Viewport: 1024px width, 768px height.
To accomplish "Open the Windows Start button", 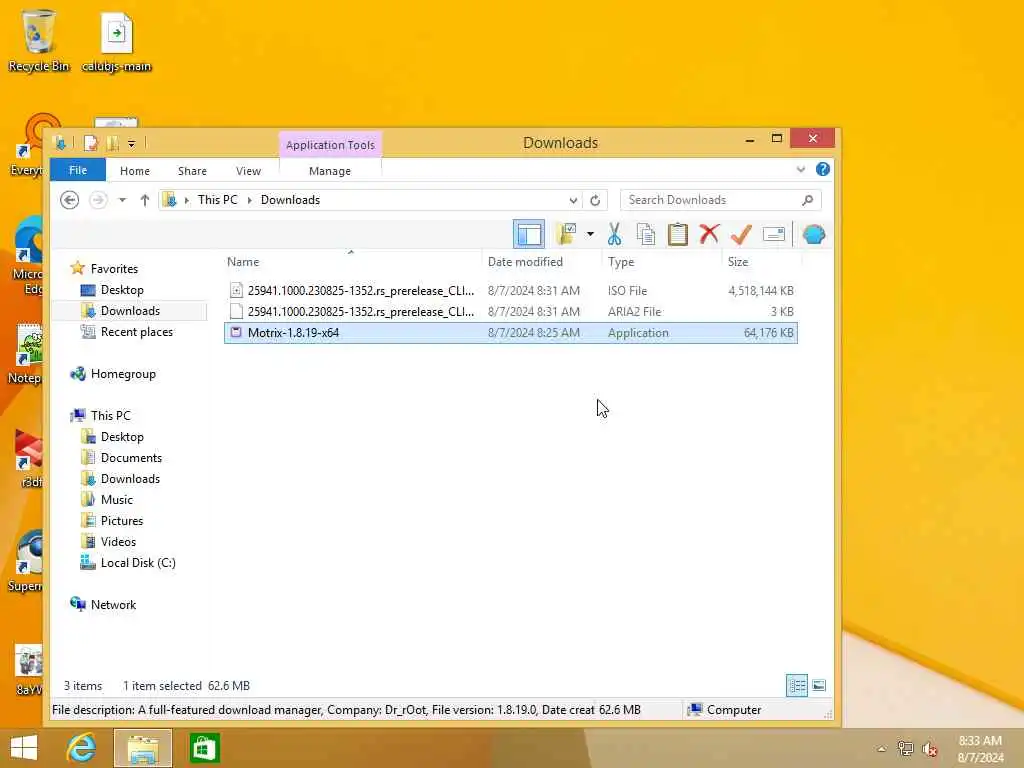I will tap(24, 748).
